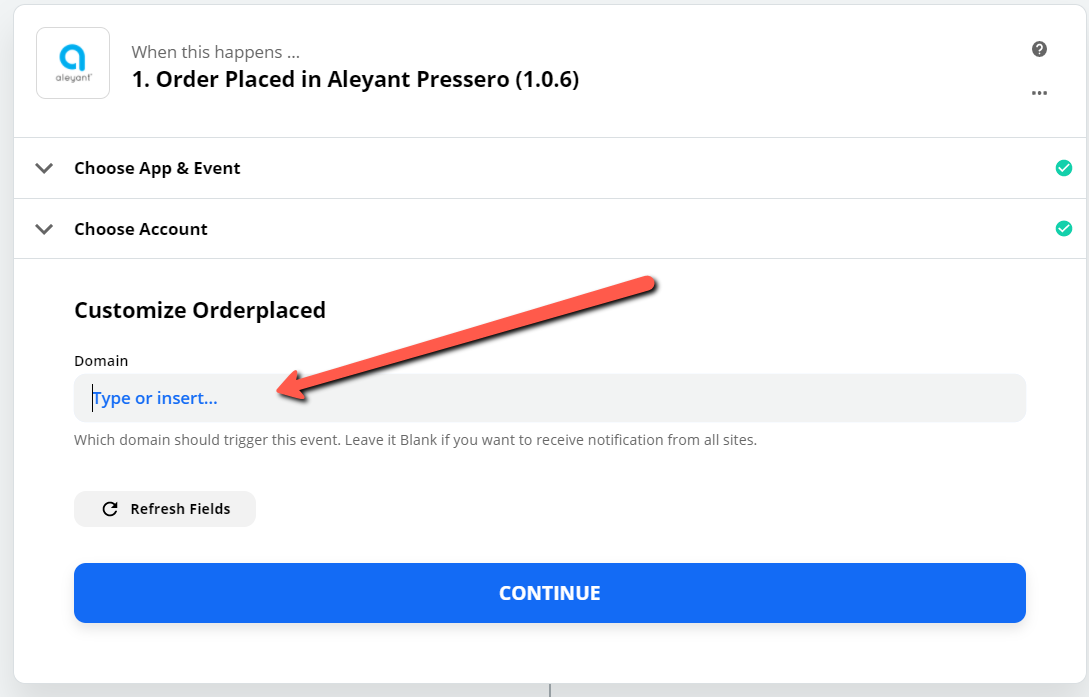Screen dimensions: 1089x697
Task: Click the domain help description text
Action: pyautogui.click(x=415, y=440)
